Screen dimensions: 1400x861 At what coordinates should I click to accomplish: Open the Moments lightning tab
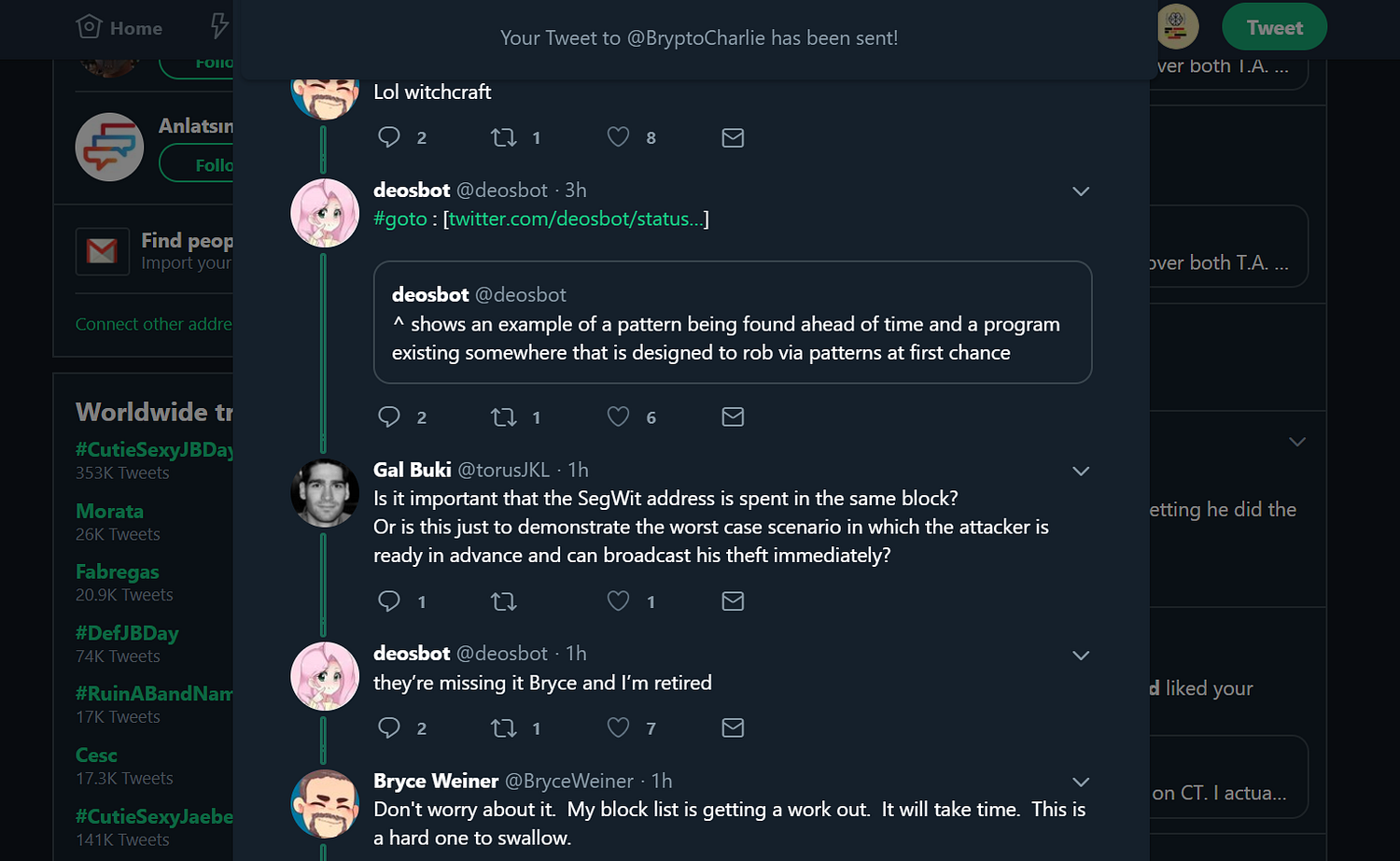(x=219, y=26)
